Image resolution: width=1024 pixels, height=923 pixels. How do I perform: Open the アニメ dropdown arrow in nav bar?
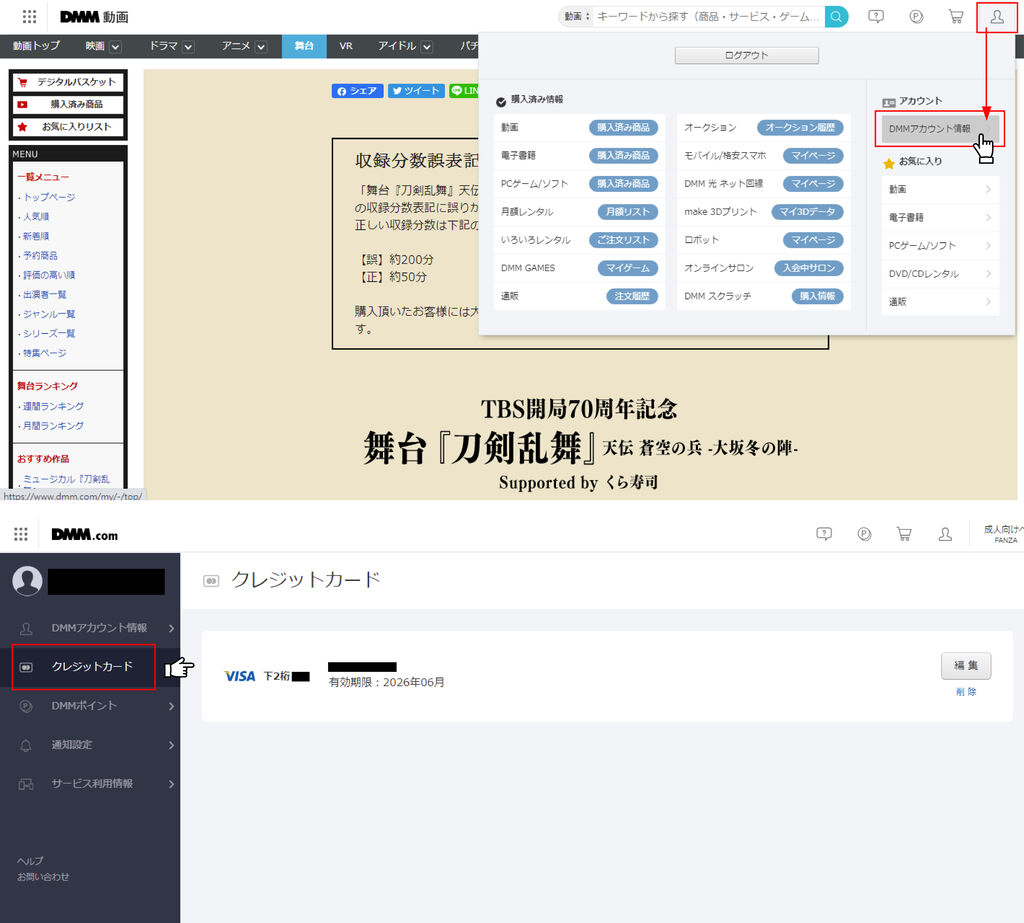tap(261, 46)
